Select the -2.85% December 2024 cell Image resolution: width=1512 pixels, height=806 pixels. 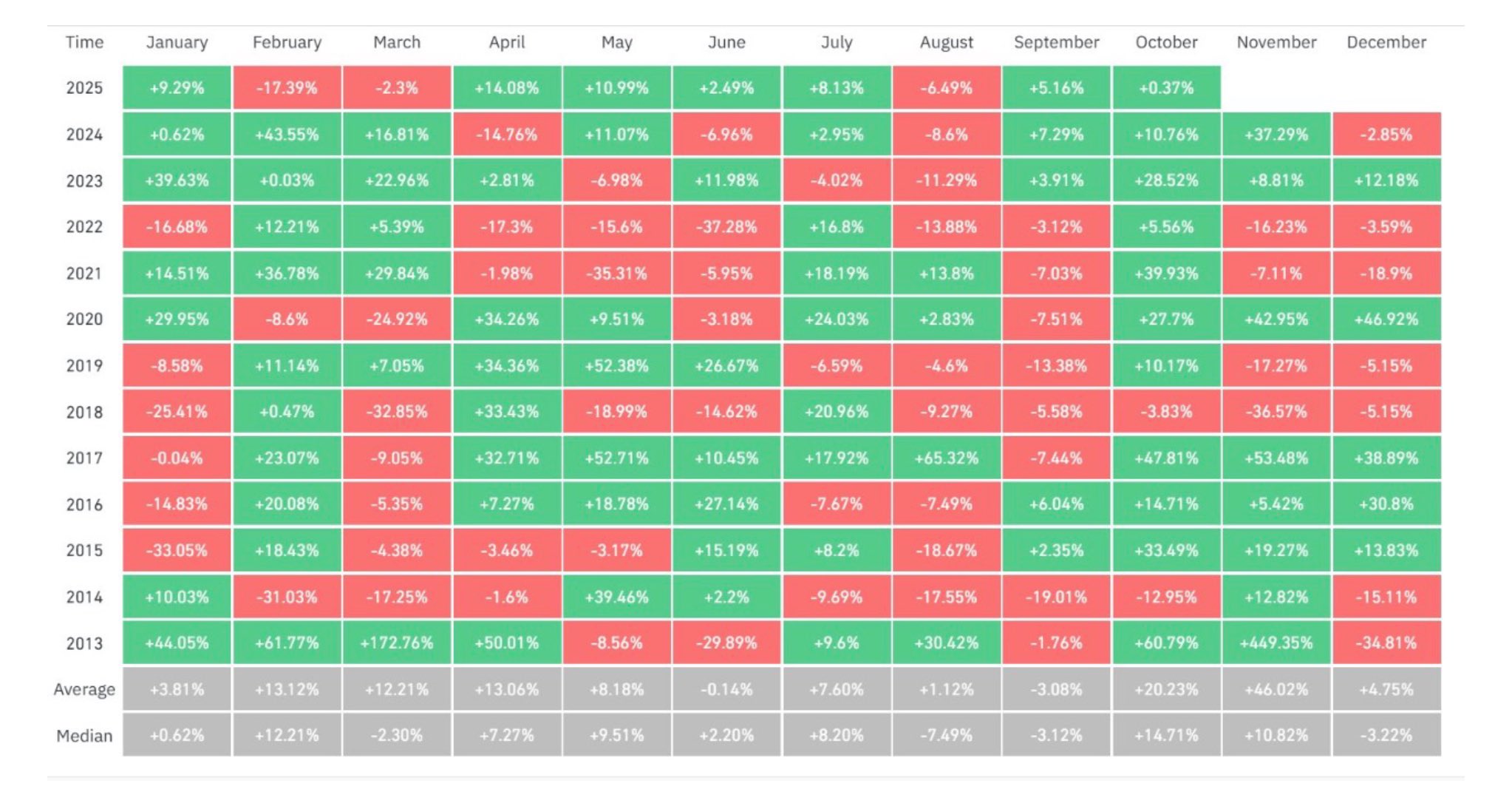coord(1386,135)
